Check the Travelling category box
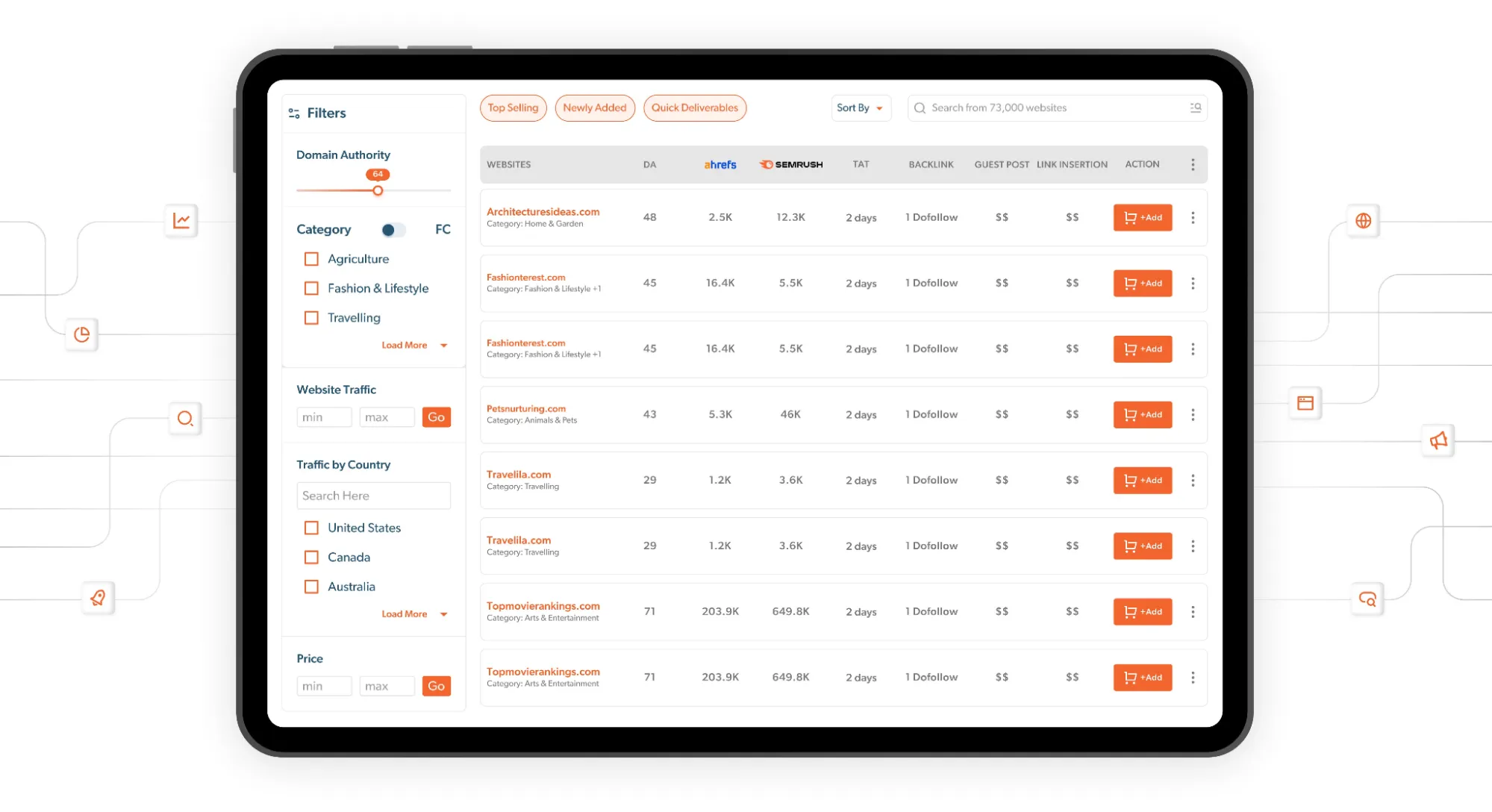The height and width of the screenshot is (812, 1492). 312,318
